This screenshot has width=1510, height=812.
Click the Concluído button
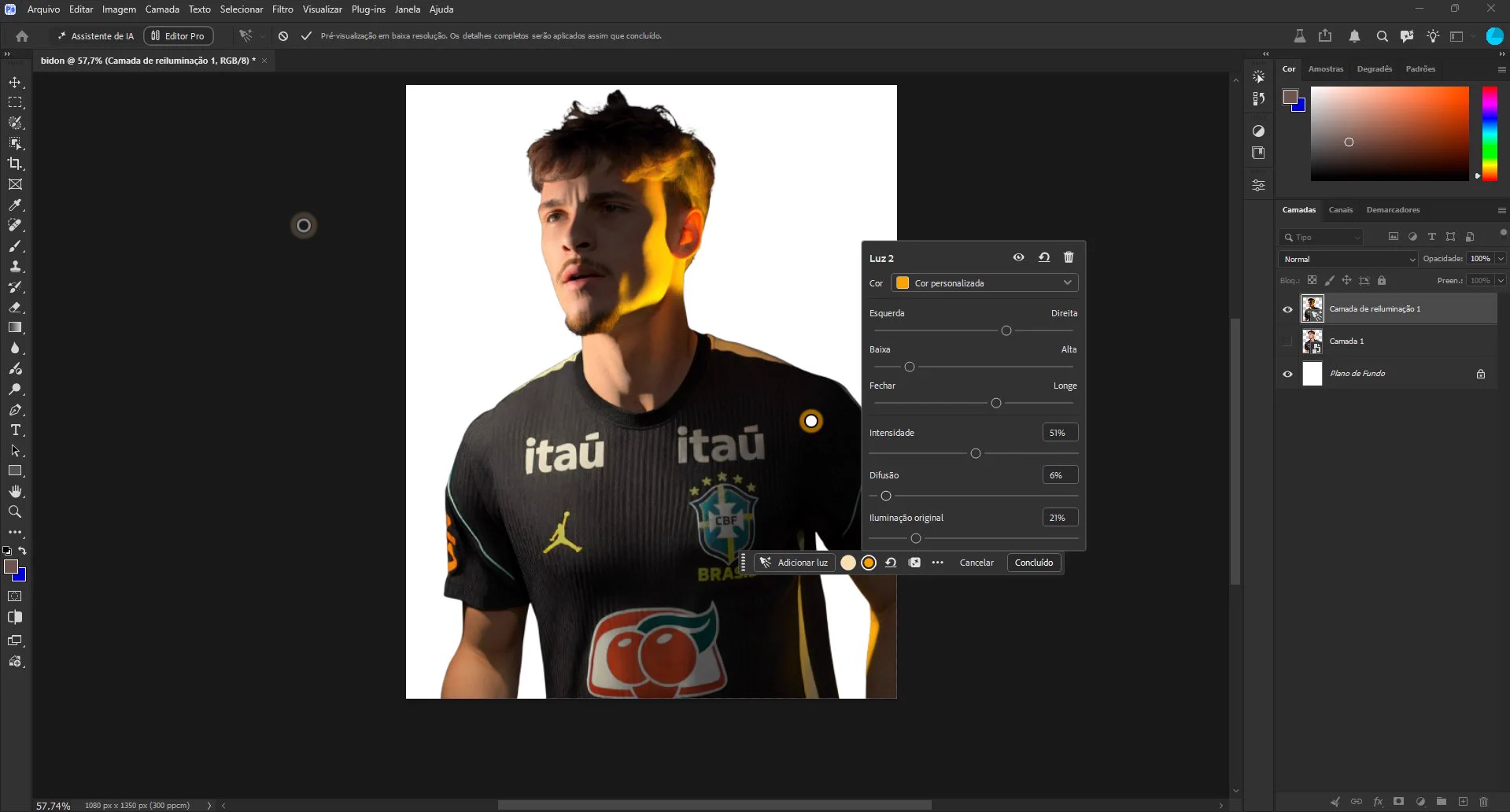(1034, 563)
